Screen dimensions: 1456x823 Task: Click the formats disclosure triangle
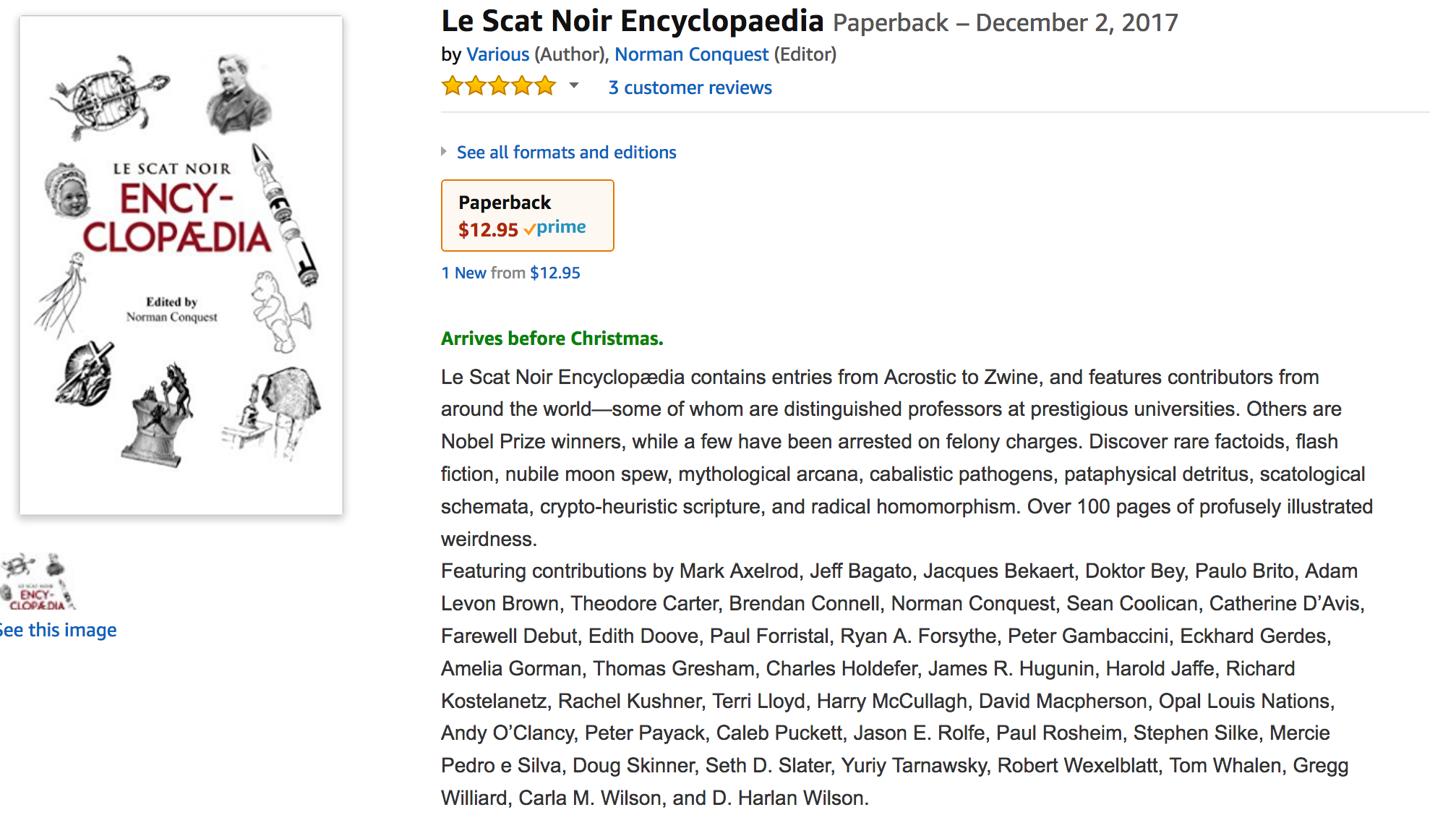coord(443,152)
